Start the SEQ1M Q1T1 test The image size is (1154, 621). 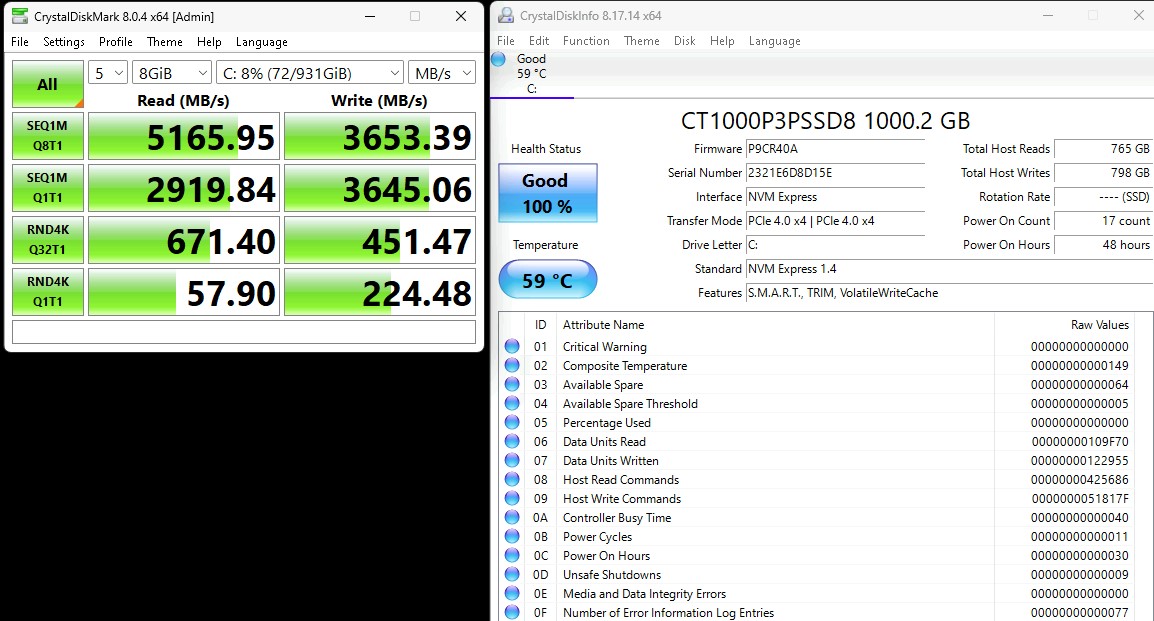pos(48,188)
